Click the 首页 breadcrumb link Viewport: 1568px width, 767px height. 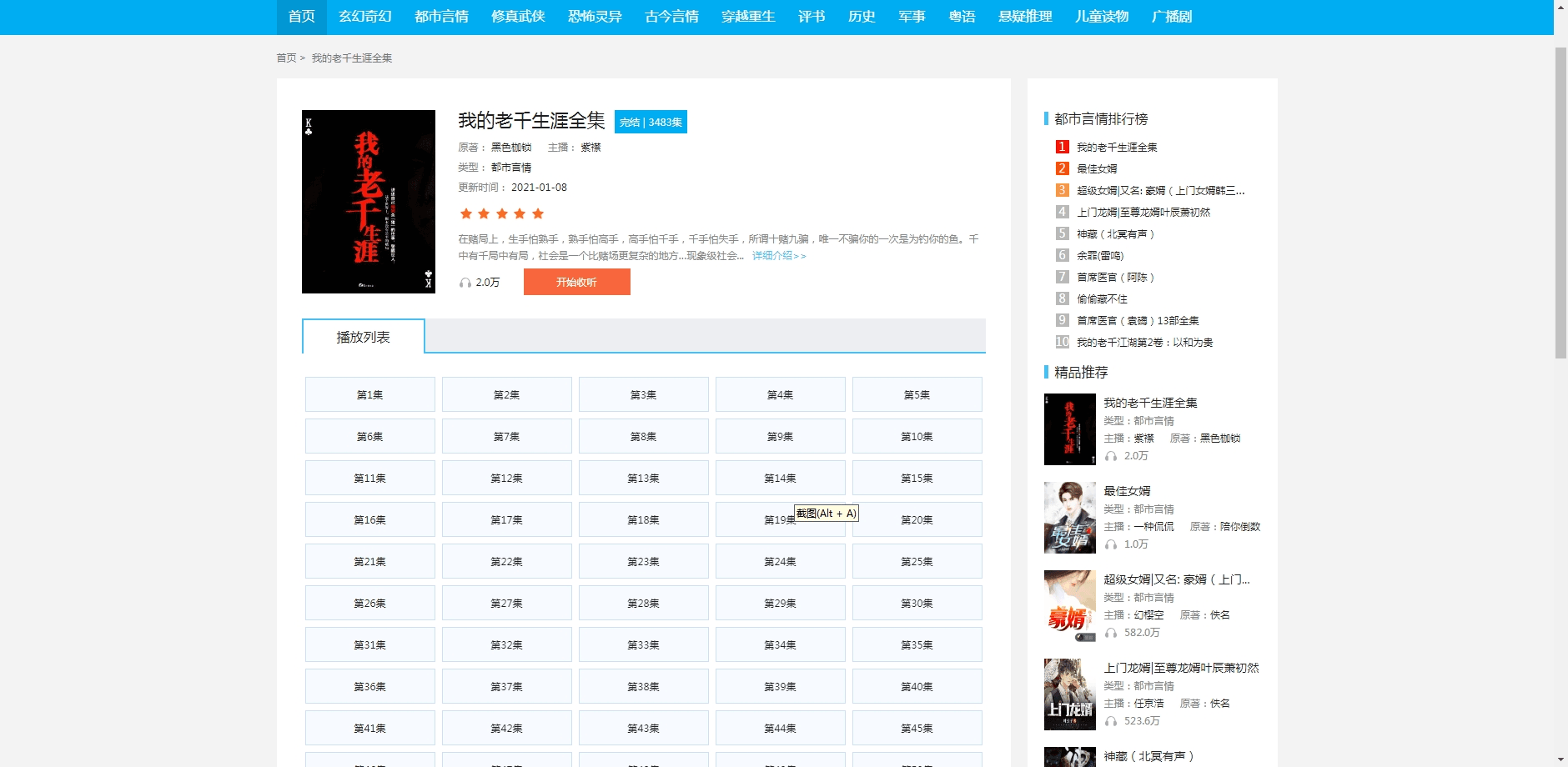[286, 58]
